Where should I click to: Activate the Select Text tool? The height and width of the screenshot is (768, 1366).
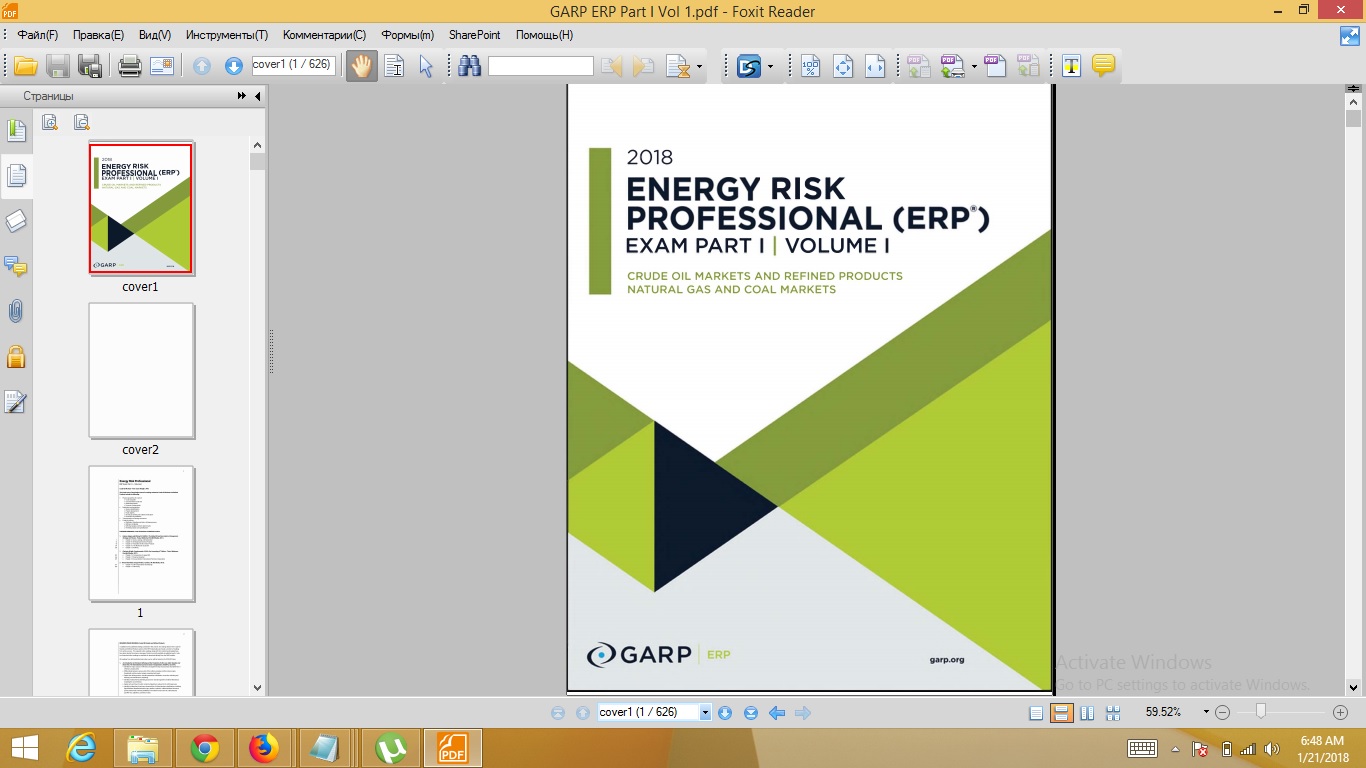pos(395,67)
